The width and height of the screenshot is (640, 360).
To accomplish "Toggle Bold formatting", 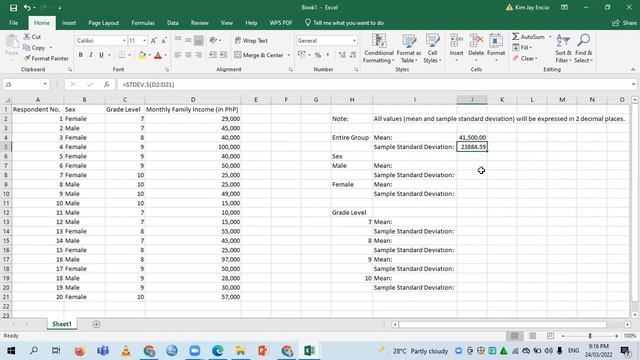I will click(81, 55).
